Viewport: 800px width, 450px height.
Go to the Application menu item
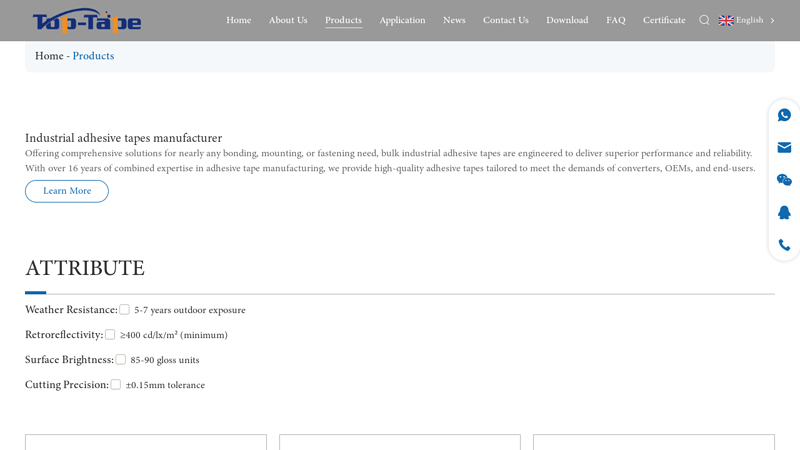tap(402, 20)
